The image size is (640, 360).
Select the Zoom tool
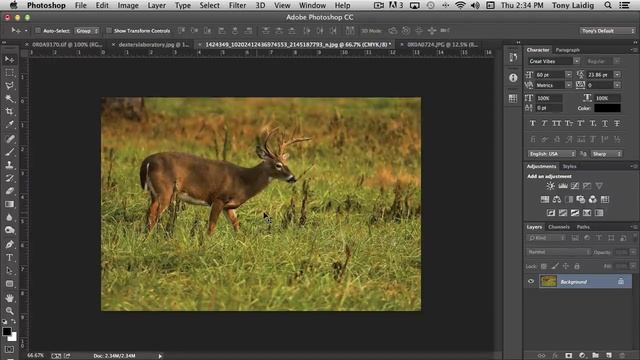click(x=9, y=311)
